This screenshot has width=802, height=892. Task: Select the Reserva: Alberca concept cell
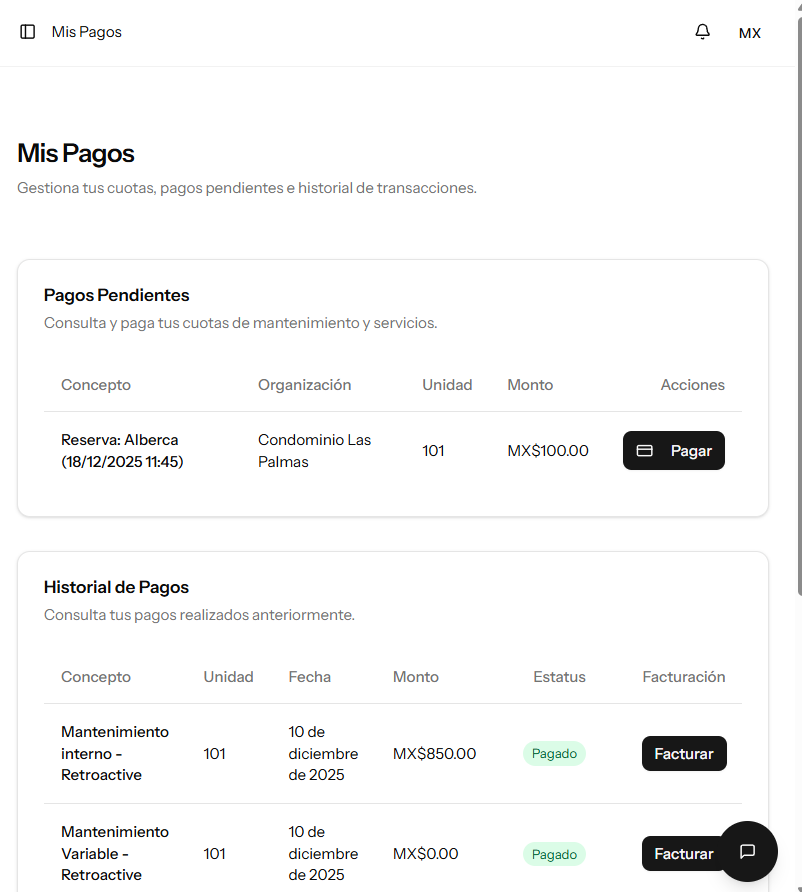coord(121,451)
